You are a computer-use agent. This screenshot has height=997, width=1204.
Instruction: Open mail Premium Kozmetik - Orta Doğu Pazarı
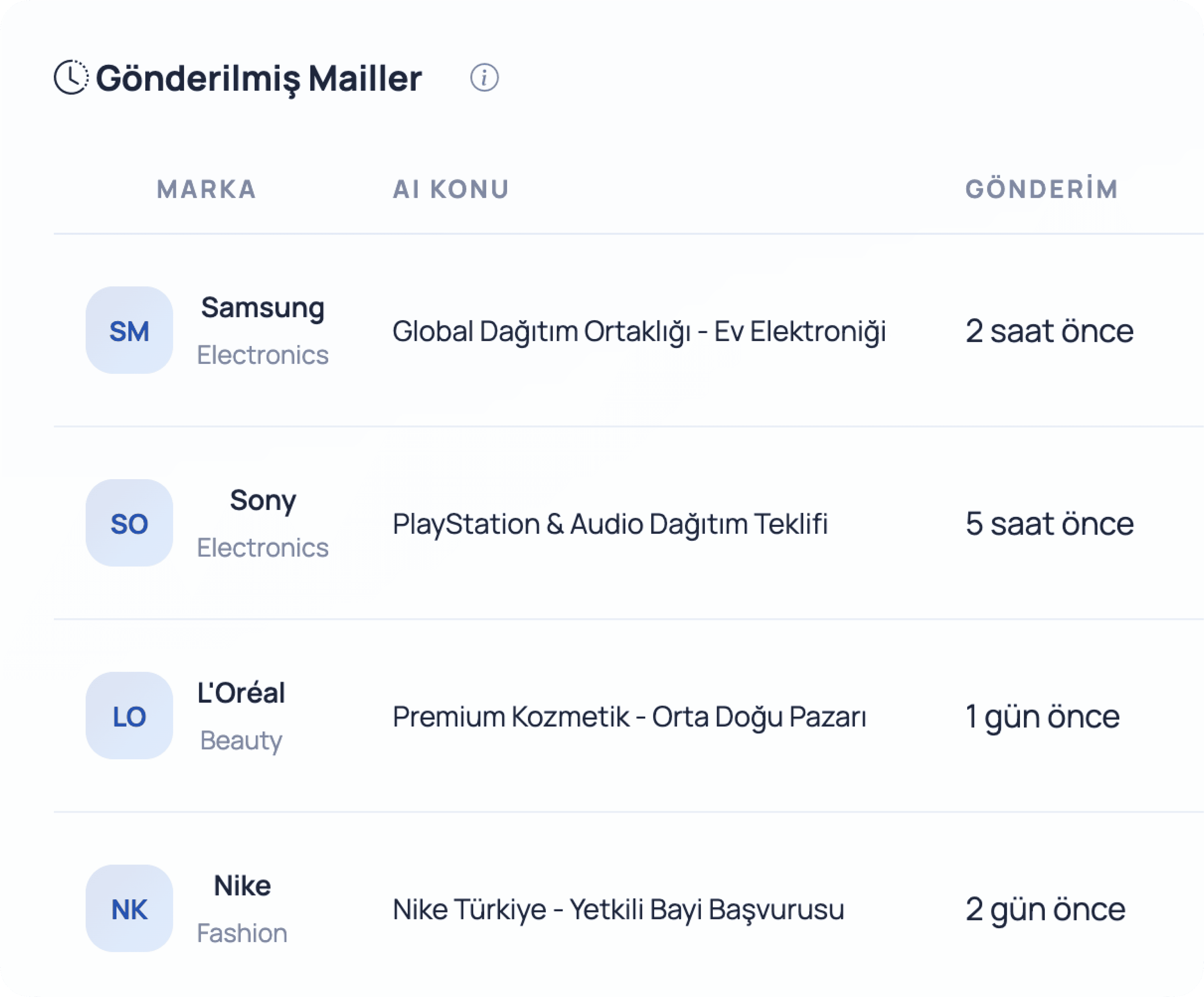tap(629, 717)
